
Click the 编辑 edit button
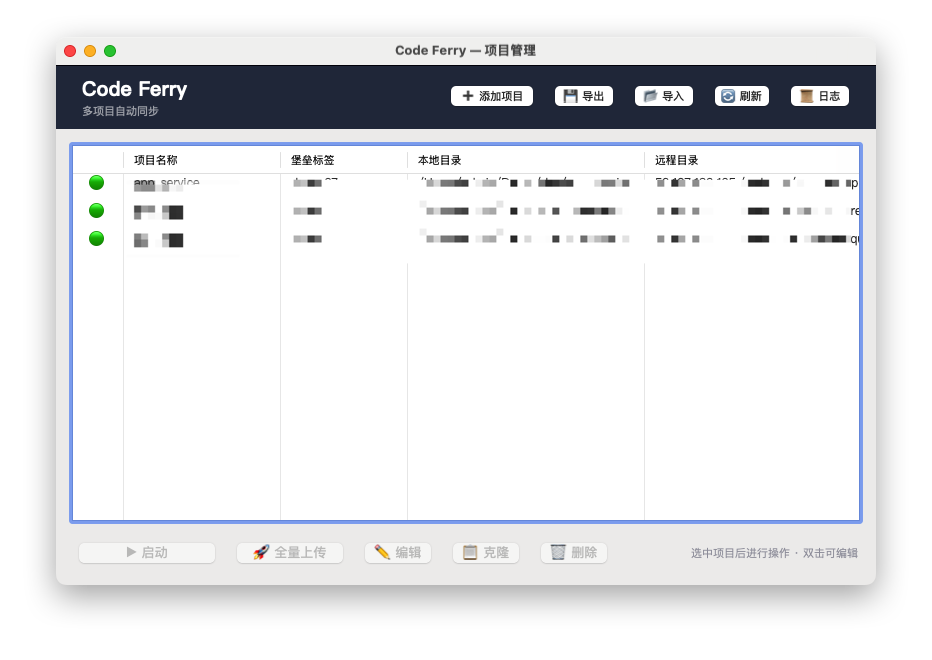click(398, 552)
